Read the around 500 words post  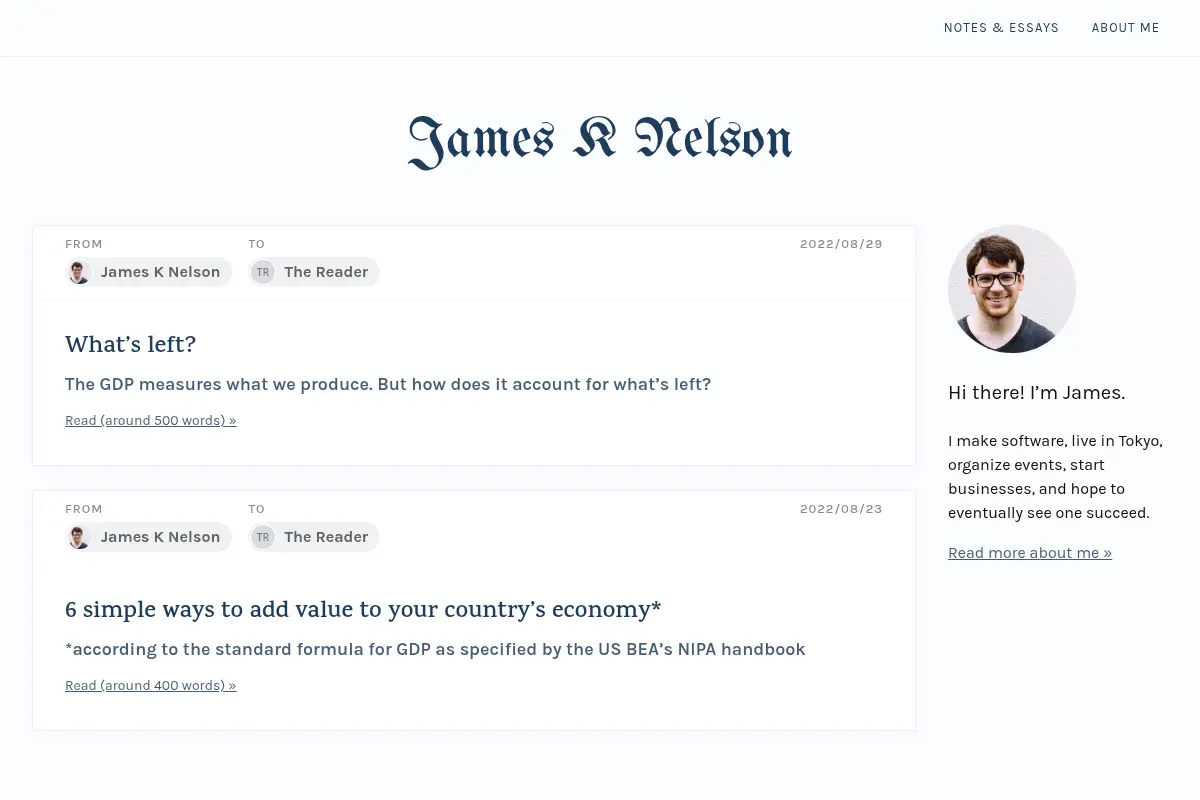pos(151,421)
